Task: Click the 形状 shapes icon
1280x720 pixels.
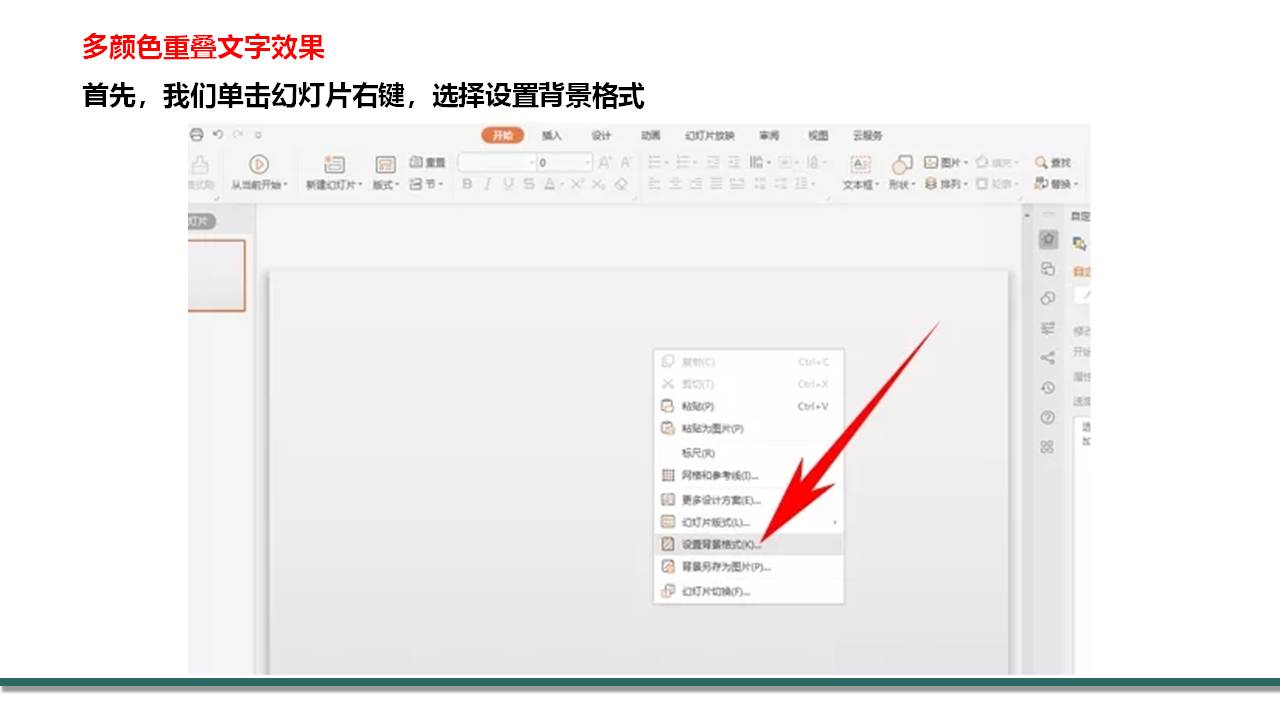Action: tap(902, 165)
